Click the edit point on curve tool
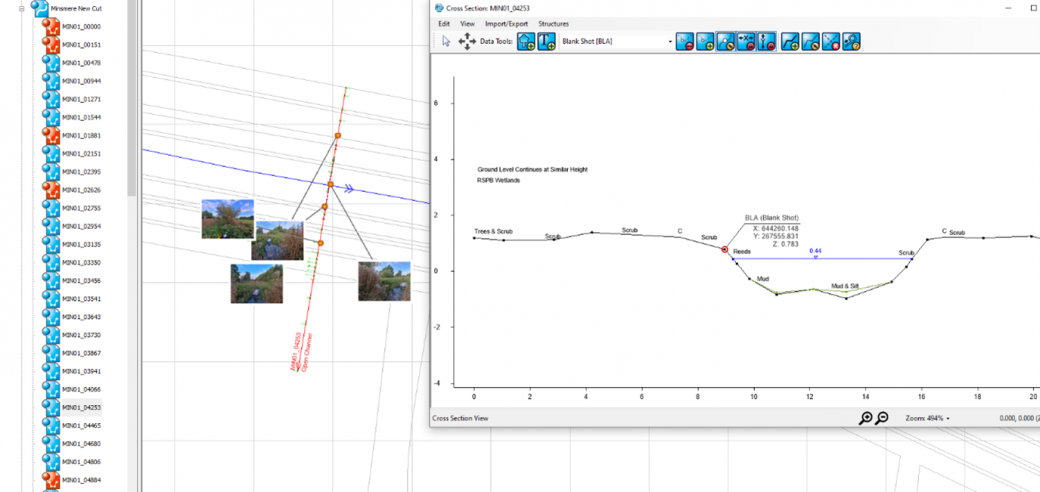1040x492 pixels. (725, 41)
